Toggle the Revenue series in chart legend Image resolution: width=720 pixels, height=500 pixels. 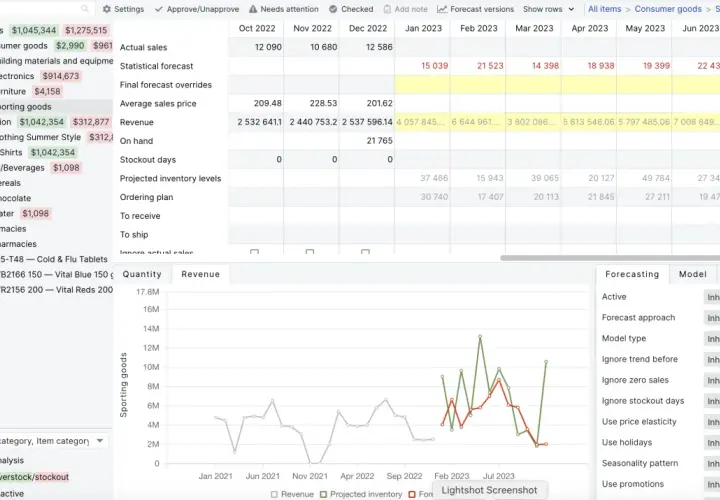coord(292,494)
